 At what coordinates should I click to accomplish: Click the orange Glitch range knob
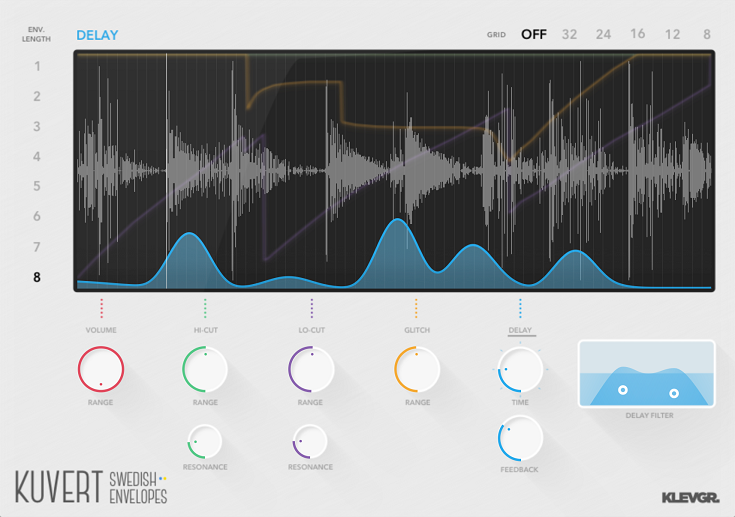click(417, 369)
